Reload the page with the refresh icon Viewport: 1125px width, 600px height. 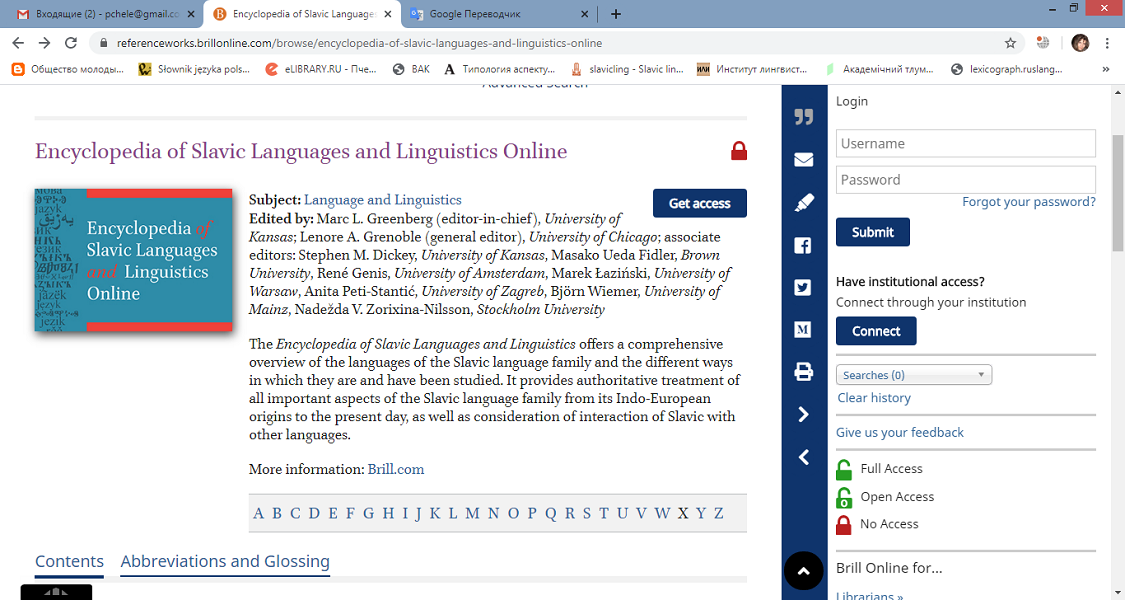70,43
